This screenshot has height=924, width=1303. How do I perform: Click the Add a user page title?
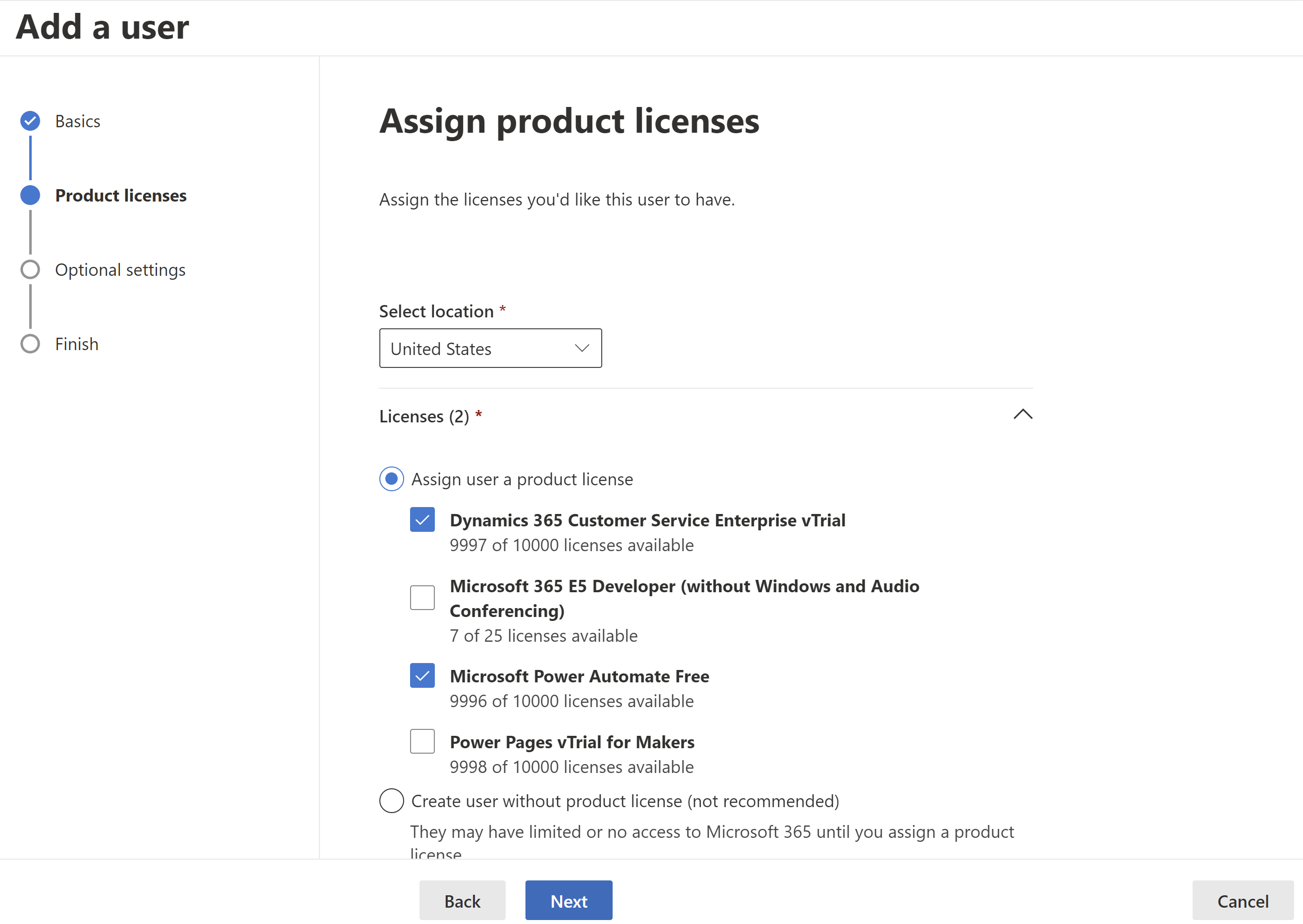point(102,26)
